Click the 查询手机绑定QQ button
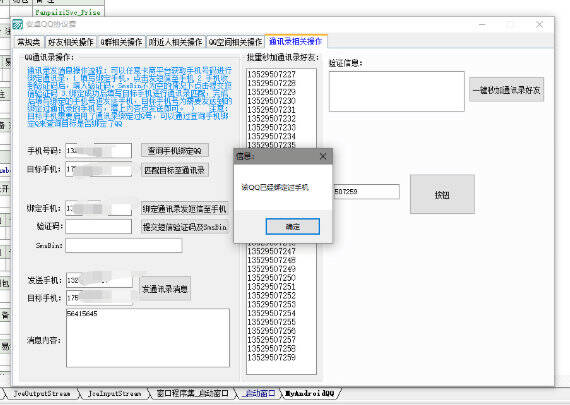Screen dimensions: 570x405 click(175, 151)
